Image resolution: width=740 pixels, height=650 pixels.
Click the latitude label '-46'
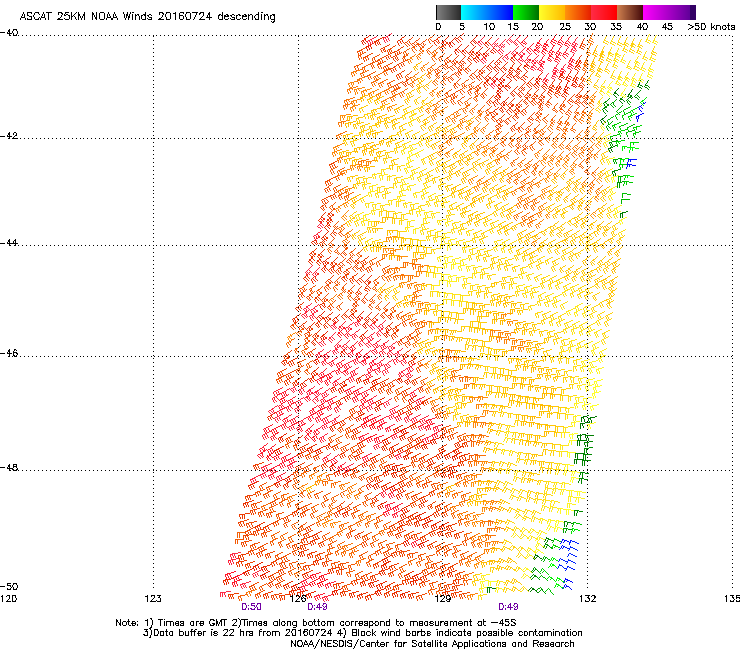coord(9,353)
